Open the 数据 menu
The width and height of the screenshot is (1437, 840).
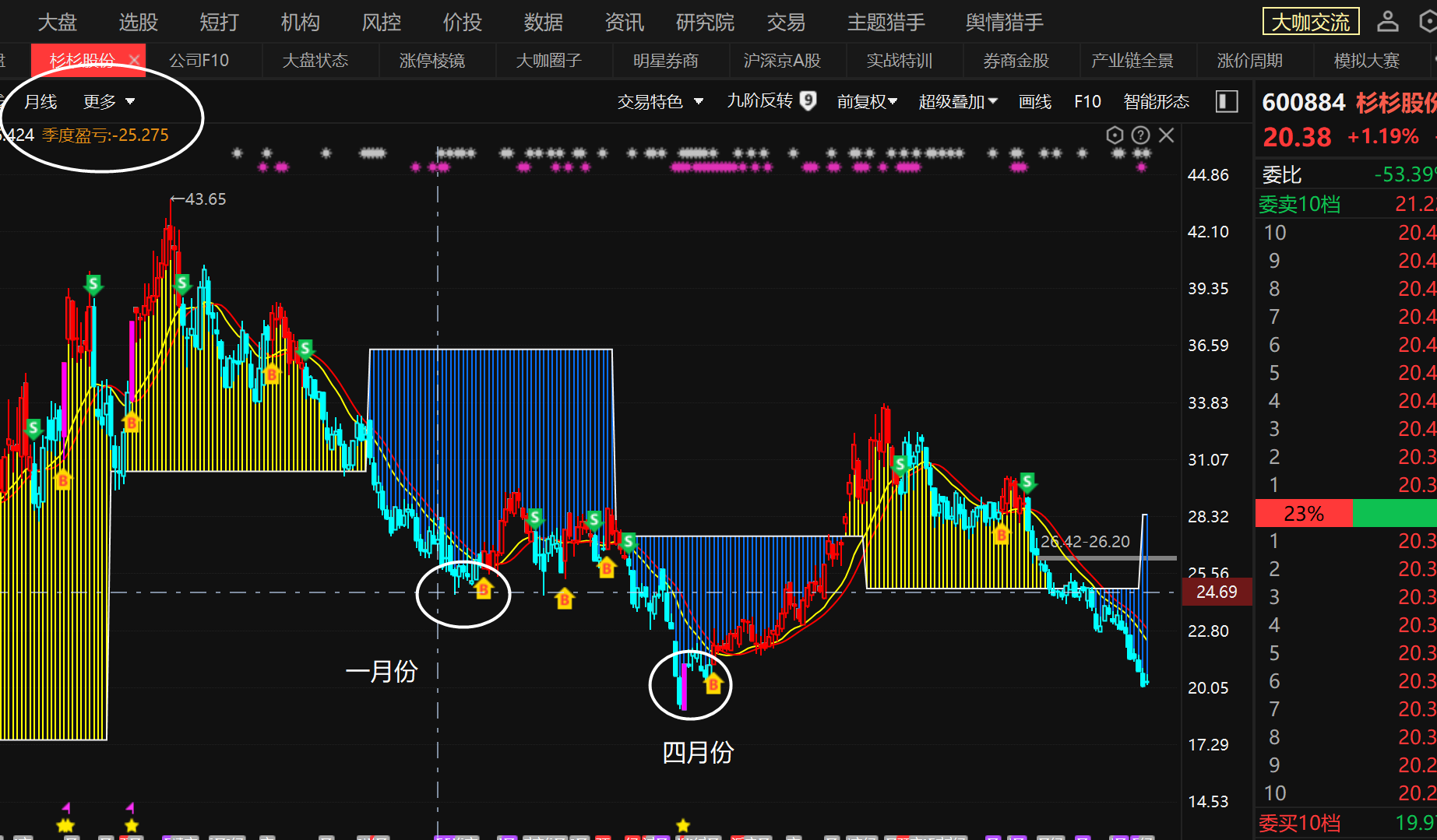[544, 22]
